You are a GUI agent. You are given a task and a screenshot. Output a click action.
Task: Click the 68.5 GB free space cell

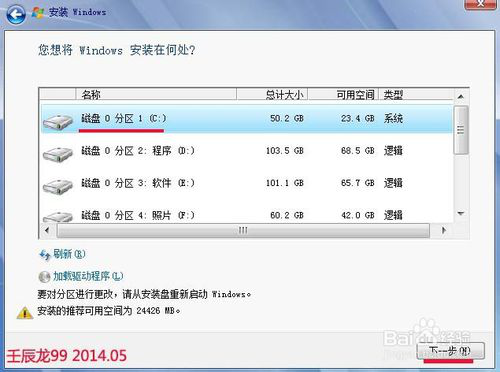pos(358,151)
